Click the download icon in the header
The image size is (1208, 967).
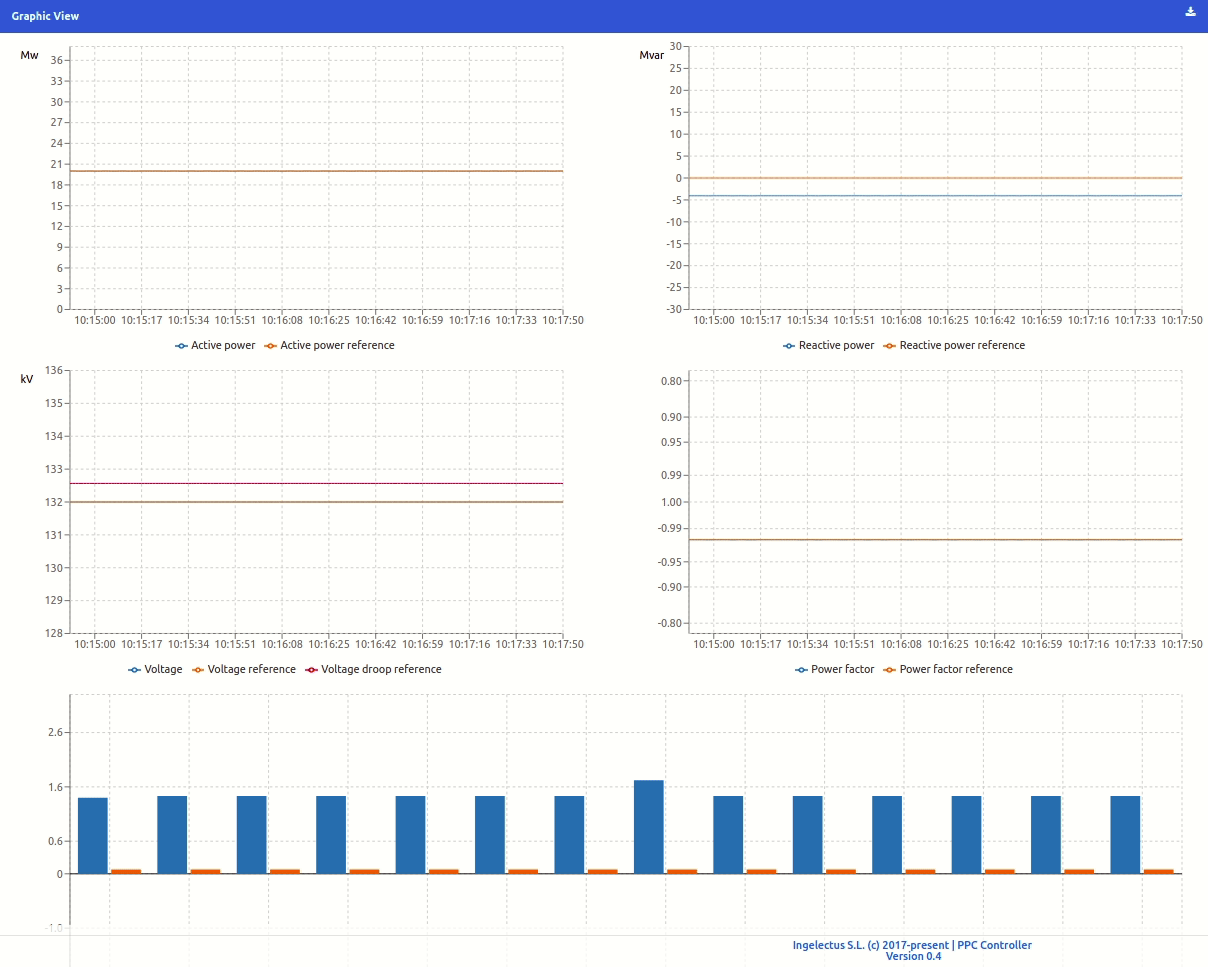[1190, 12]
